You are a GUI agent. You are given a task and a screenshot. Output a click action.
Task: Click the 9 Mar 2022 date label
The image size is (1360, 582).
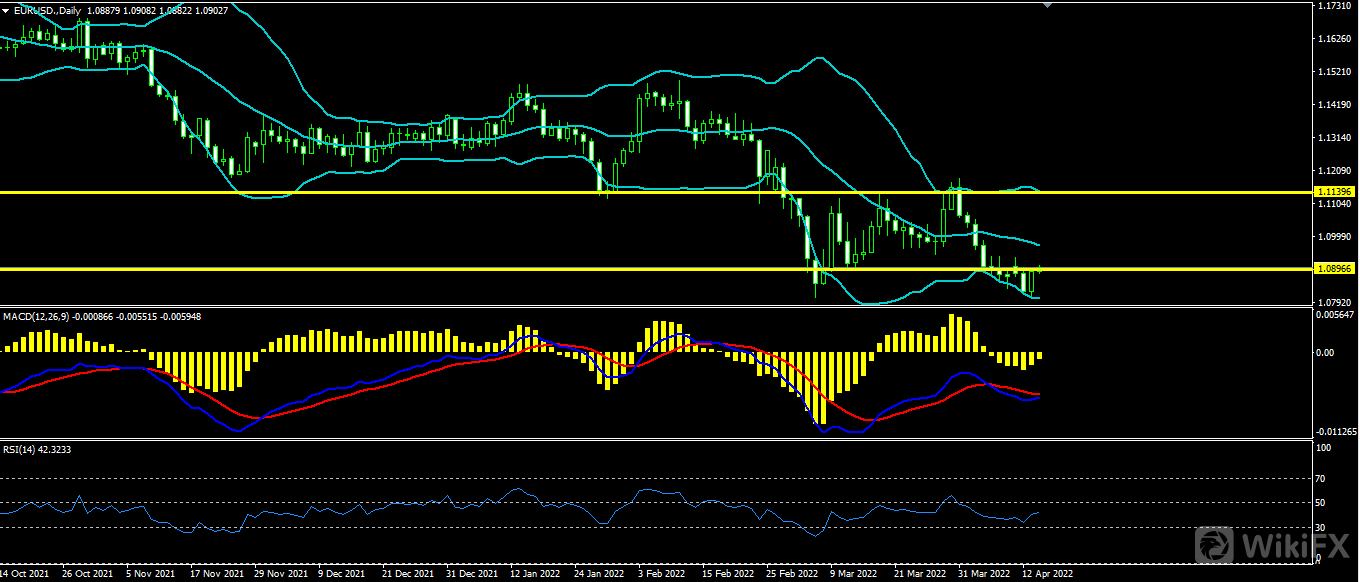coord(853,575)
